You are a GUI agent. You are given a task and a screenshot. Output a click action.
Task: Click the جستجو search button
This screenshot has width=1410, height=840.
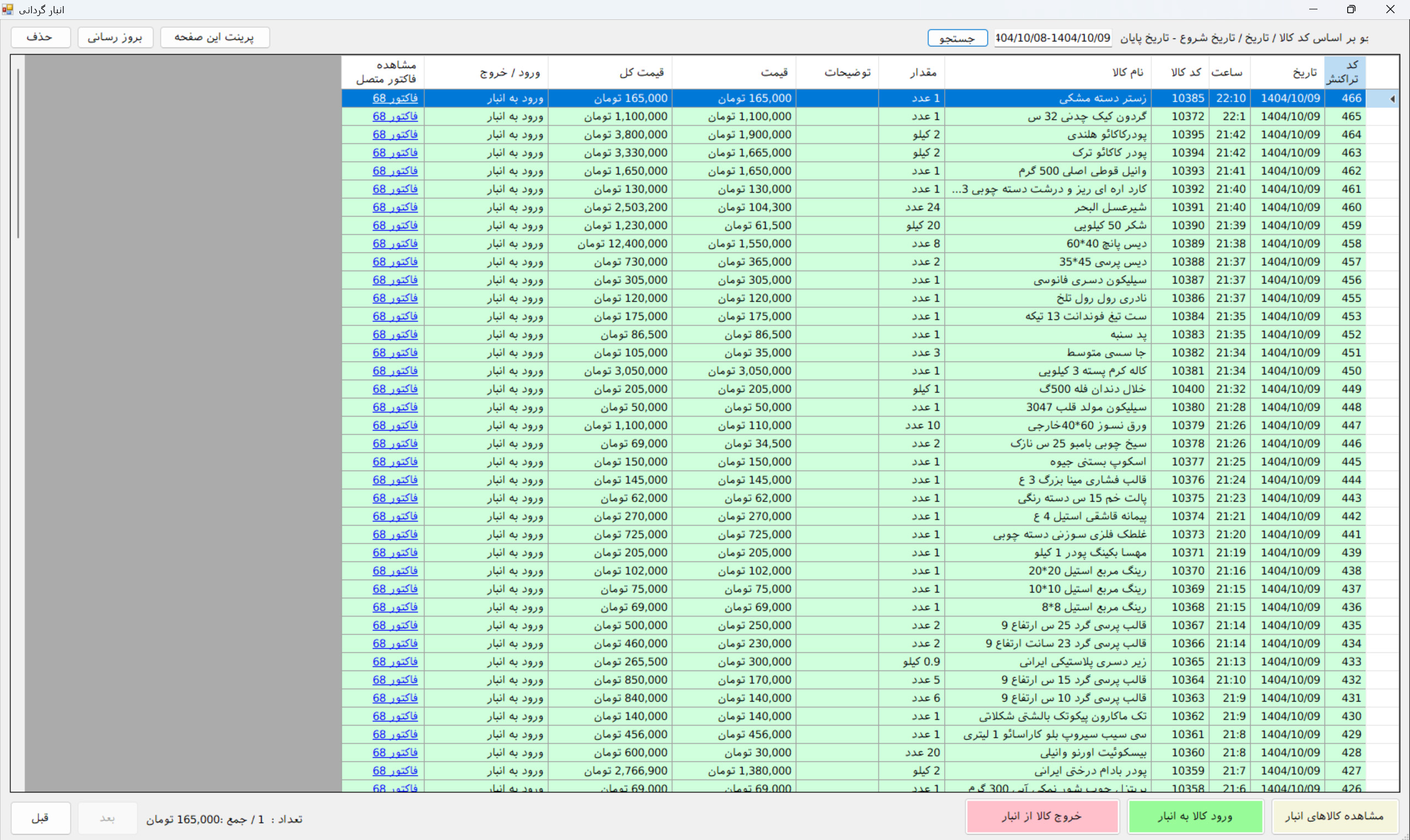pyautogui.click(x=957, y=38)
